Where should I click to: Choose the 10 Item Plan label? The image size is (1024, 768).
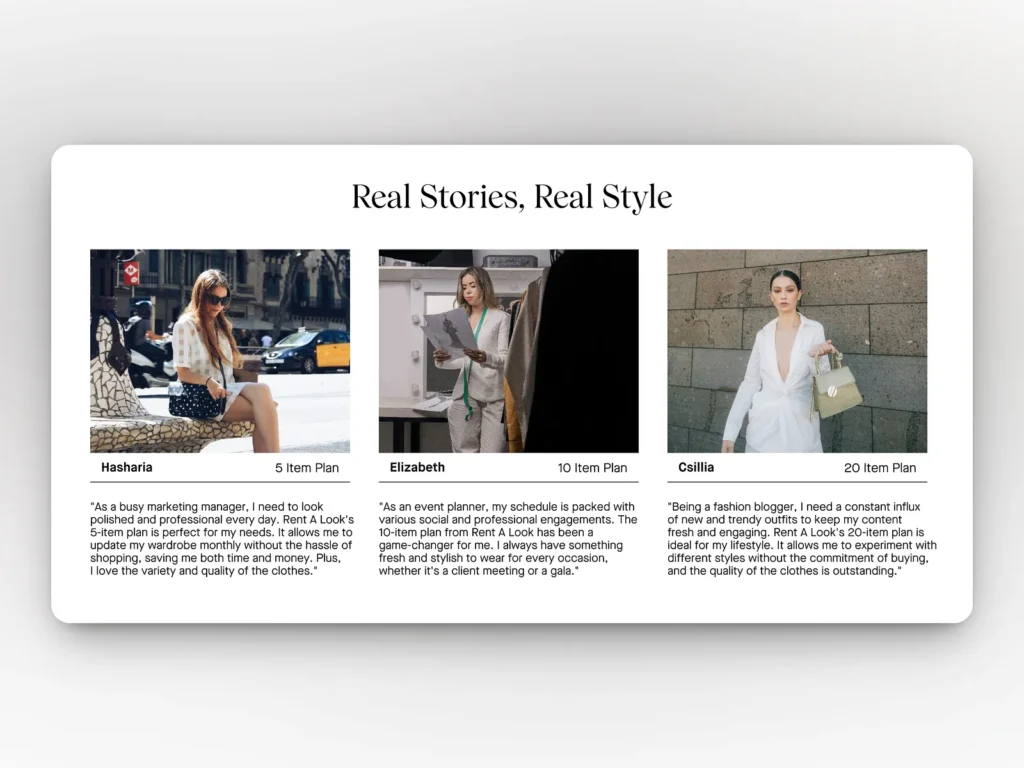[592, 468]
